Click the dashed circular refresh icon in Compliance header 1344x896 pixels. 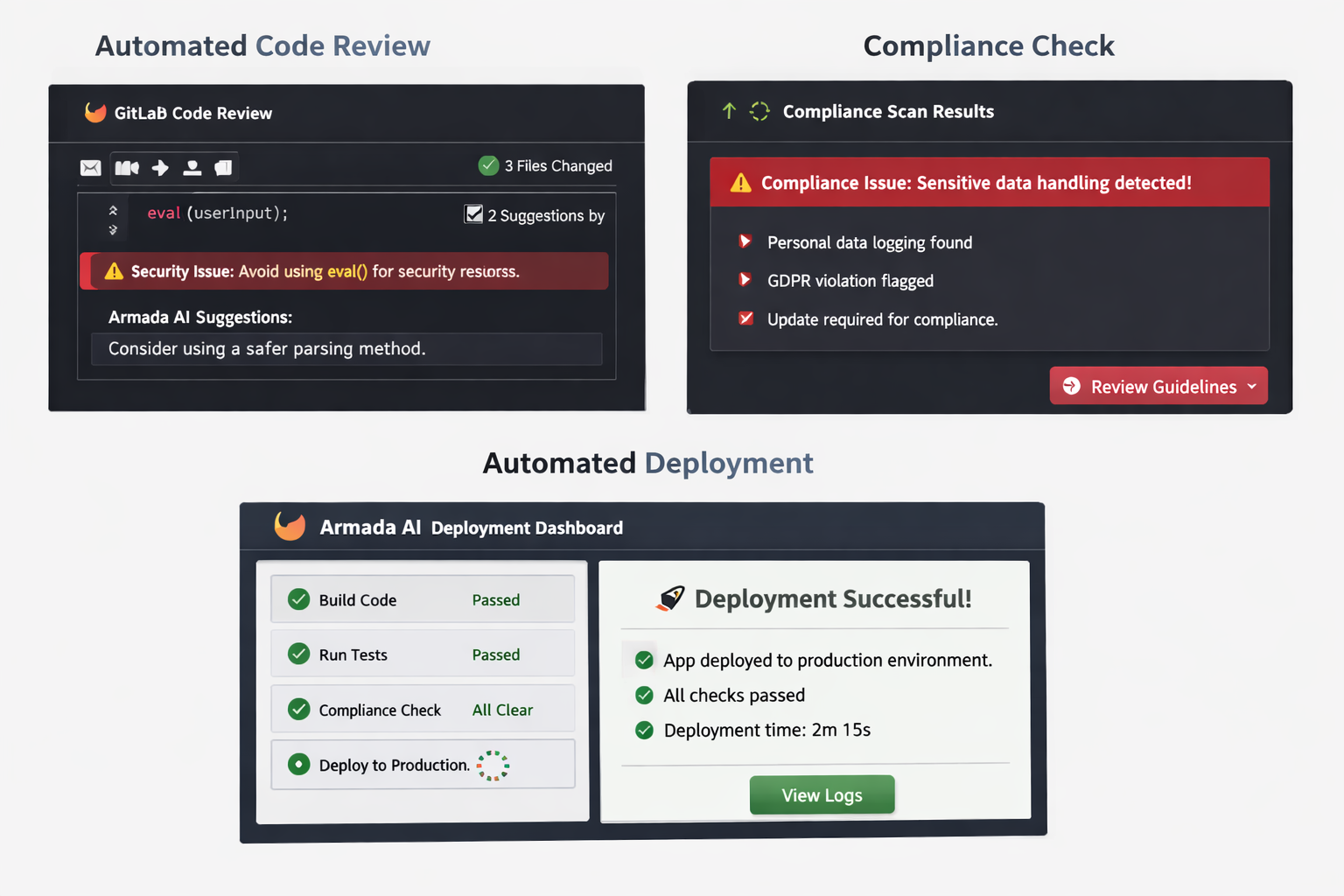[x=759, y=111]
